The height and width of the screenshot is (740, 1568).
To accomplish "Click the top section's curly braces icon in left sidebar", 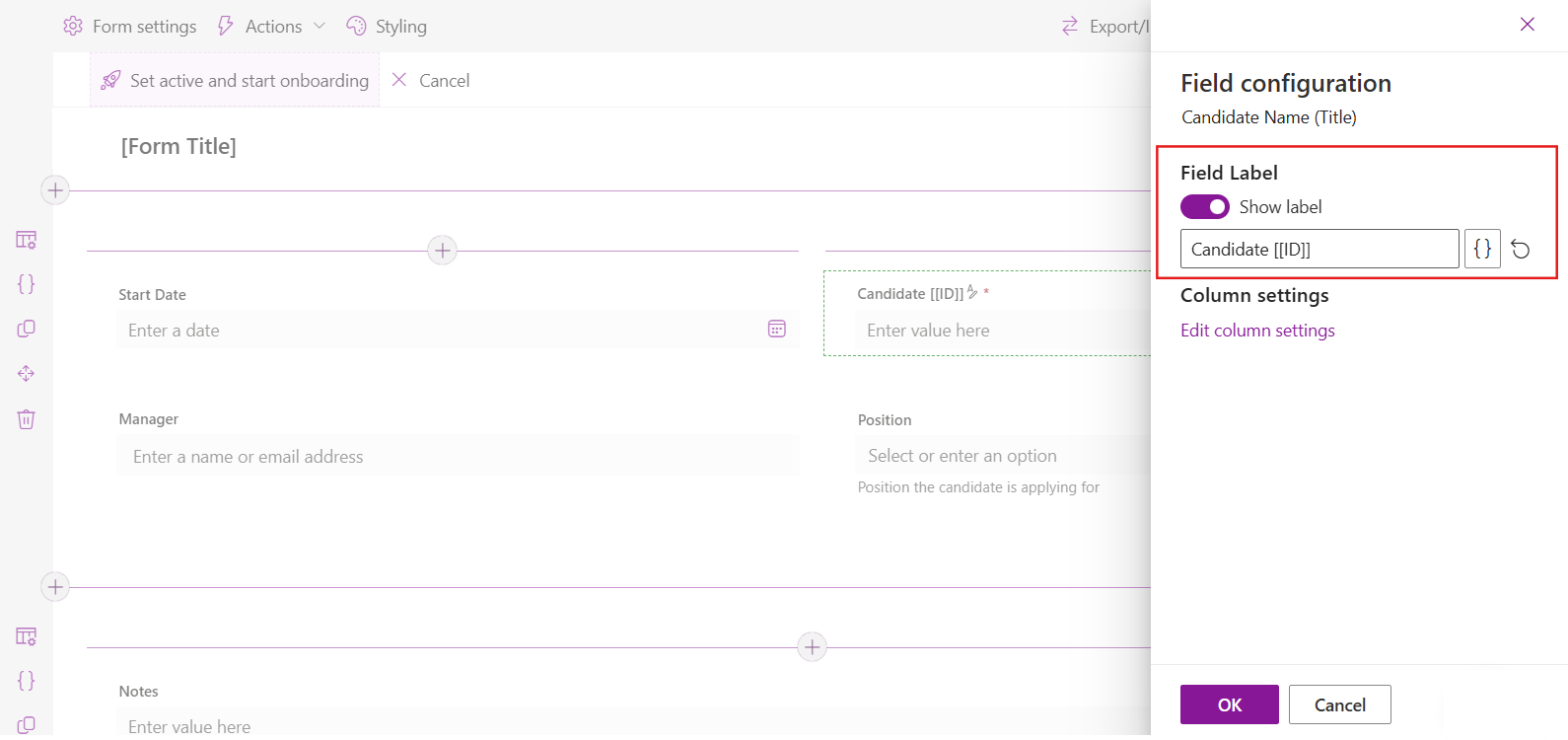I will (x=27, y=284).
